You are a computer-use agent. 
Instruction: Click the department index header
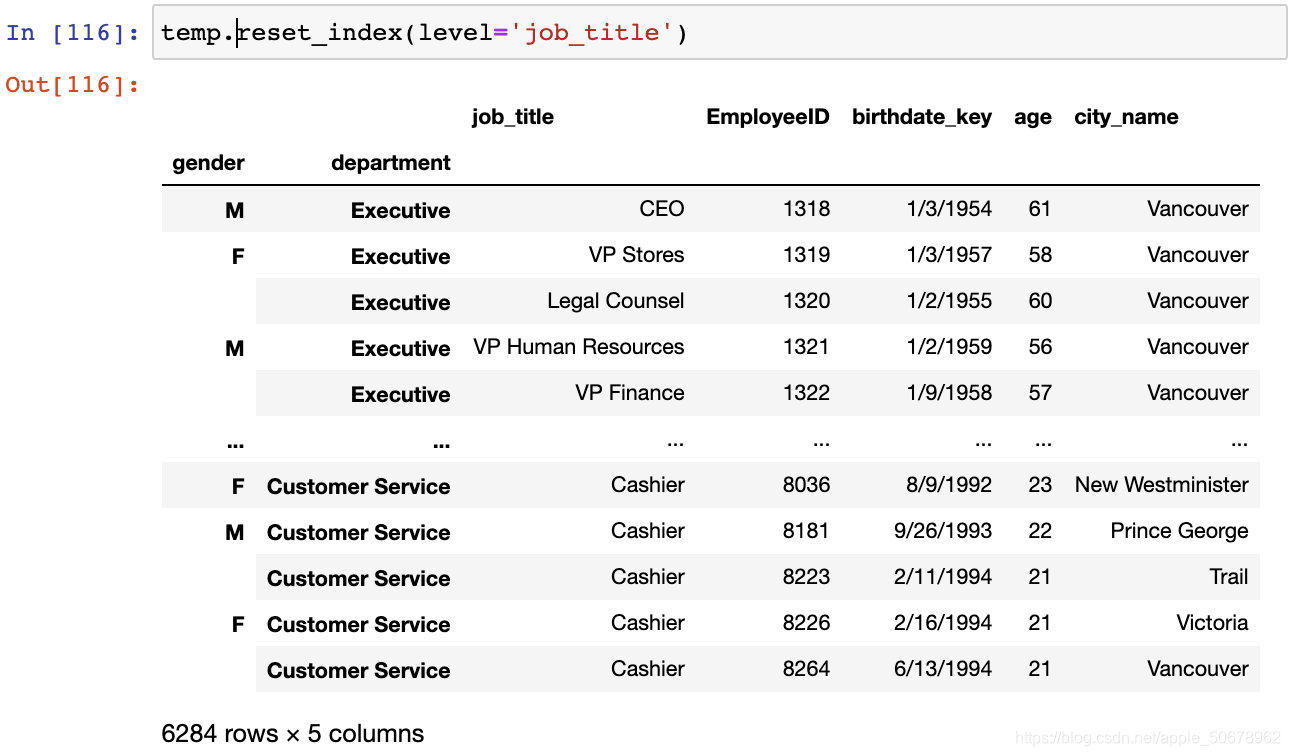(391, 163)
